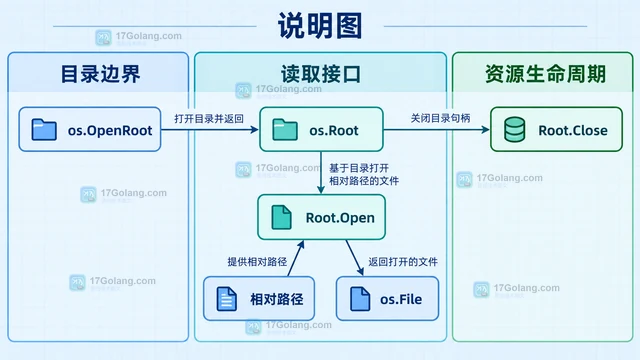Select the os.Root label
Screen dimensions: 640x360
[334, 131]
